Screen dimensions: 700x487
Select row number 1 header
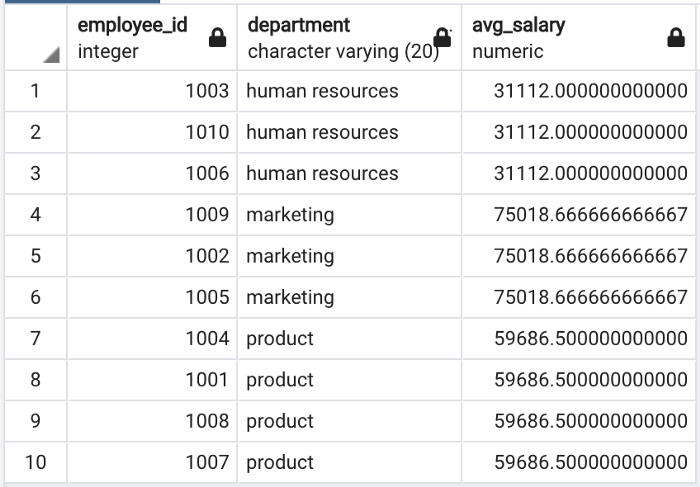(x=35, y=91)
